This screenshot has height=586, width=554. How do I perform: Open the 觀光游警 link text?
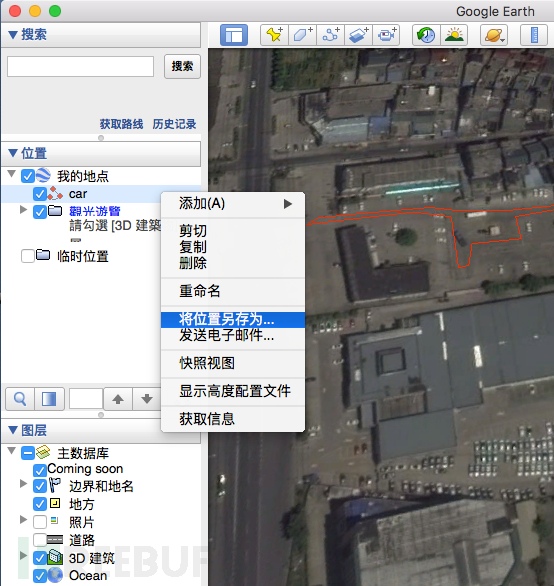coord(95,211)
